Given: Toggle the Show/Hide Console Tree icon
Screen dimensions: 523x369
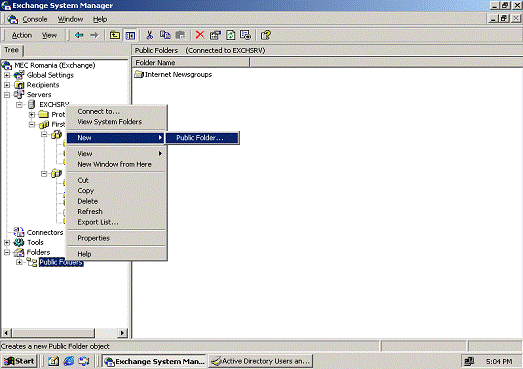Looking at the screenshot, I should (x=130, y=35).
